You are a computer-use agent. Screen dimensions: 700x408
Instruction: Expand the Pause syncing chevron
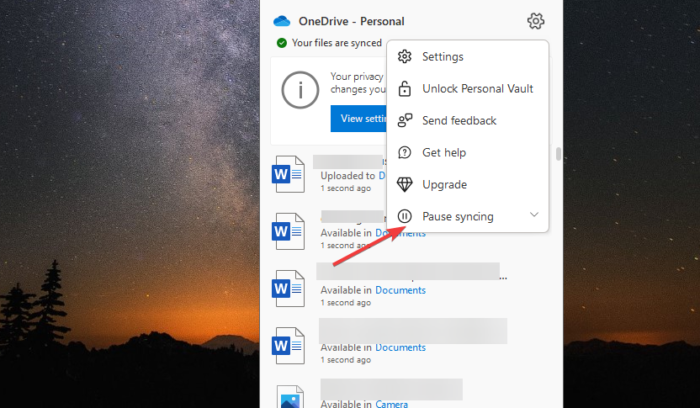(534, 215)
